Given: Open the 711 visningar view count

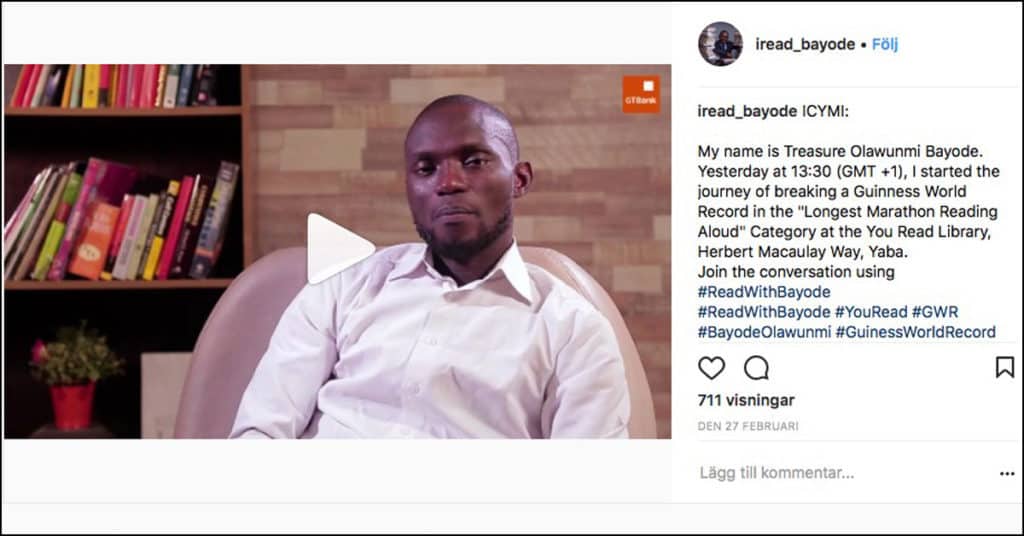Looking at the screenshot, I should (746, 400).
